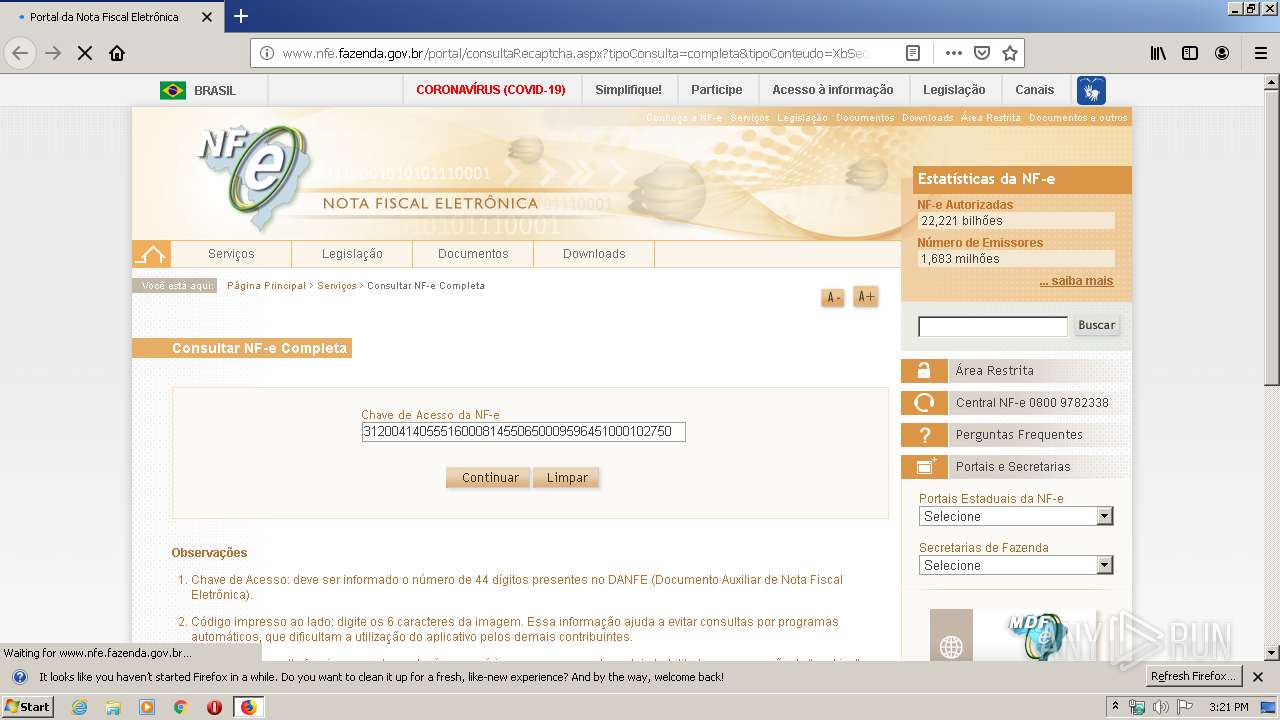Click Portais e Secretarias sidebar heading

click(x=1013, y=467)
